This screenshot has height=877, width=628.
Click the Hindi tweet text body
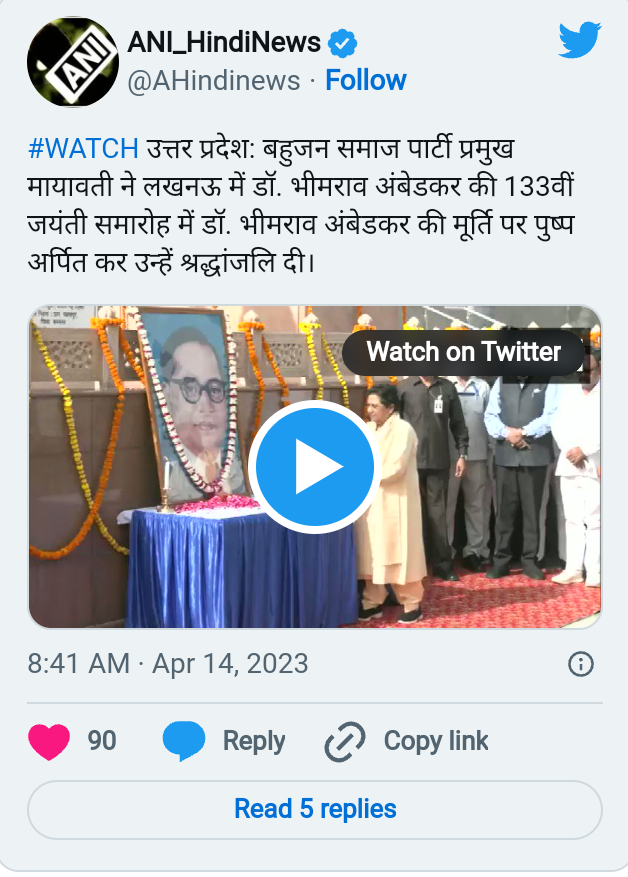click(301, 205)
